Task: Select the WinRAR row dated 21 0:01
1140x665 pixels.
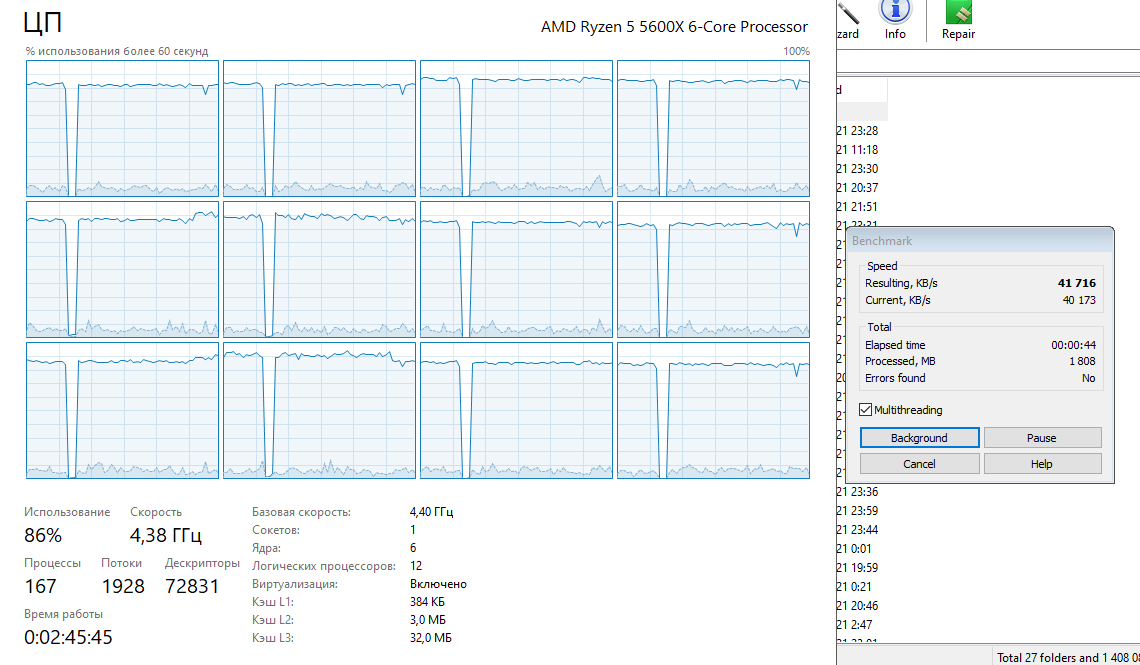Action: tap(854, 549)
